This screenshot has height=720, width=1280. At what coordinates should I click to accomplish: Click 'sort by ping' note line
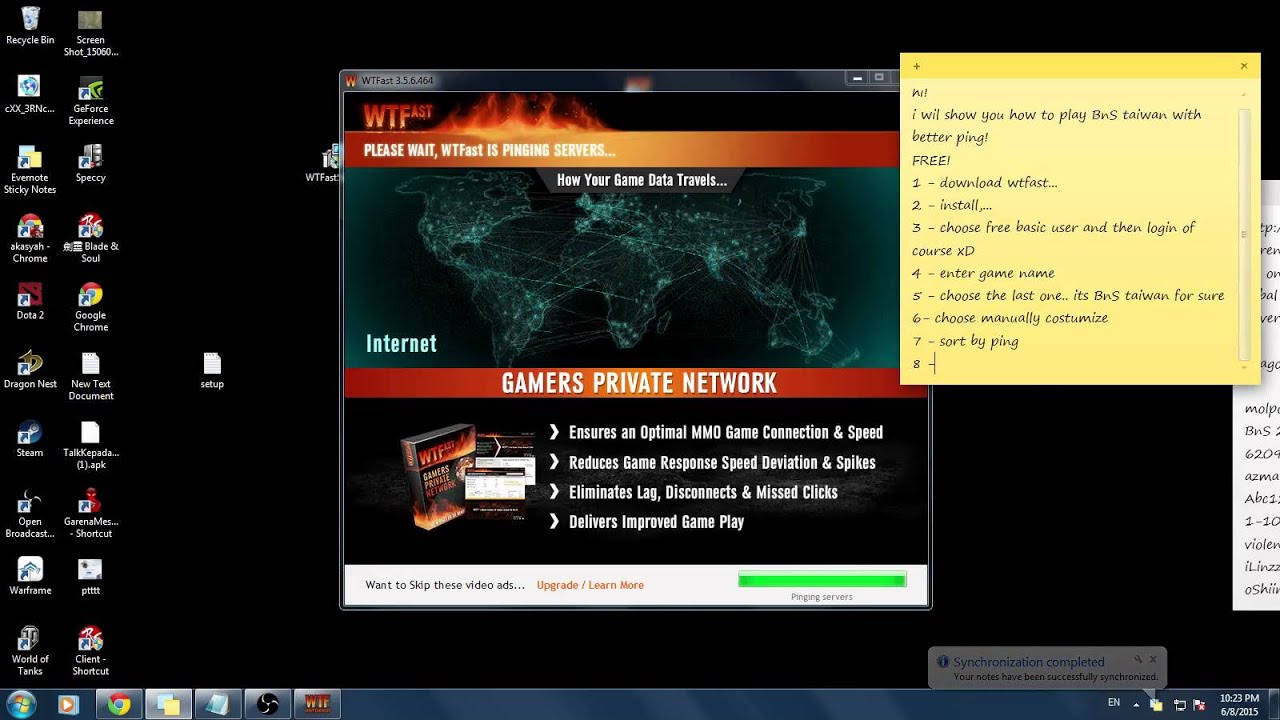point(965,341)
